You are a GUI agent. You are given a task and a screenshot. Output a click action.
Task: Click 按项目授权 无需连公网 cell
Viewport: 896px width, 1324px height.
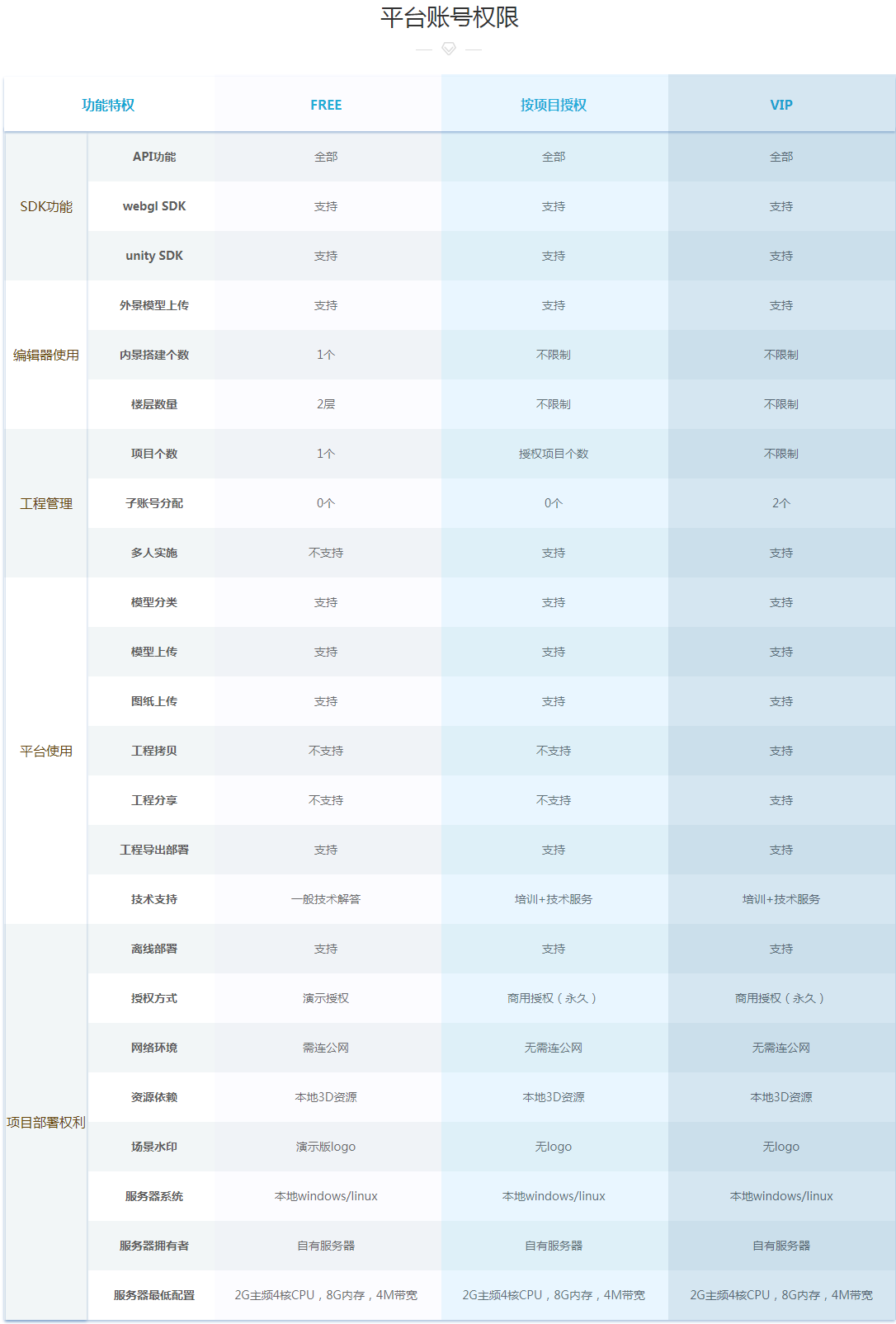[554, 1048]
